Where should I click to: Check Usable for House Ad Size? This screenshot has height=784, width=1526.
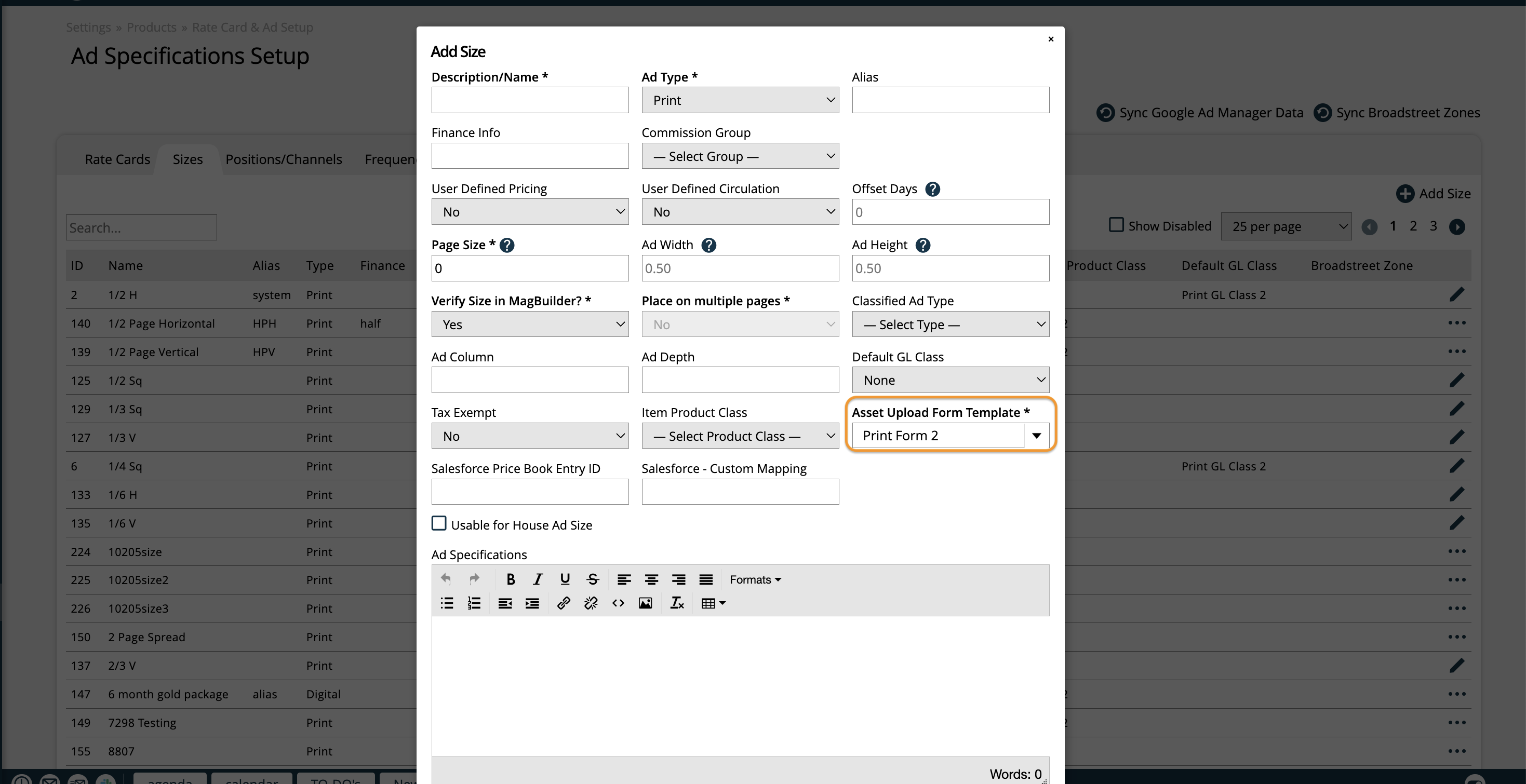[439, 523]
